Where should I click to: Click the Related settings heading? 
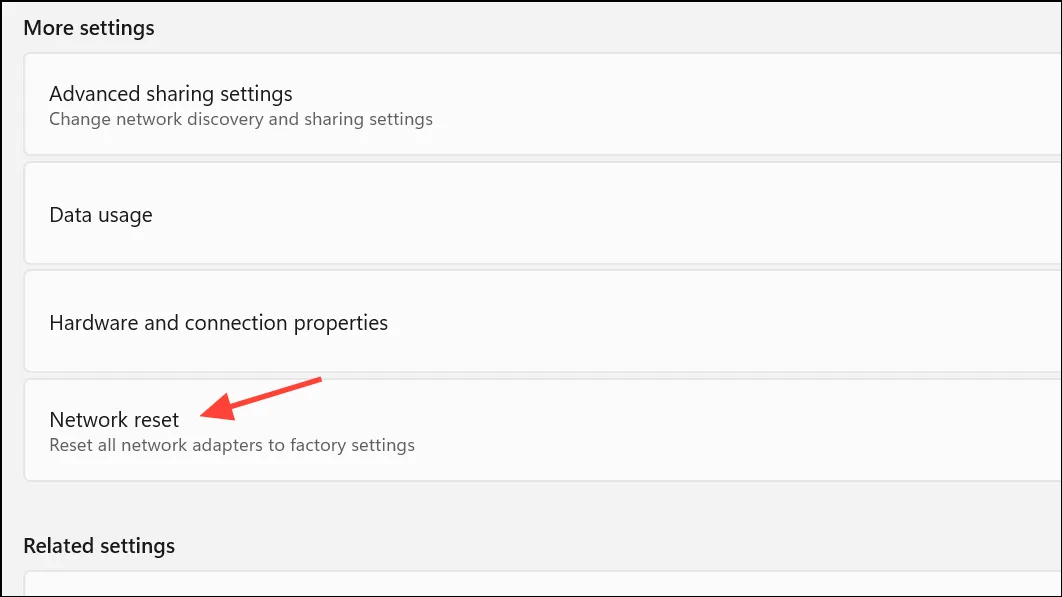[x=99, y=545]
